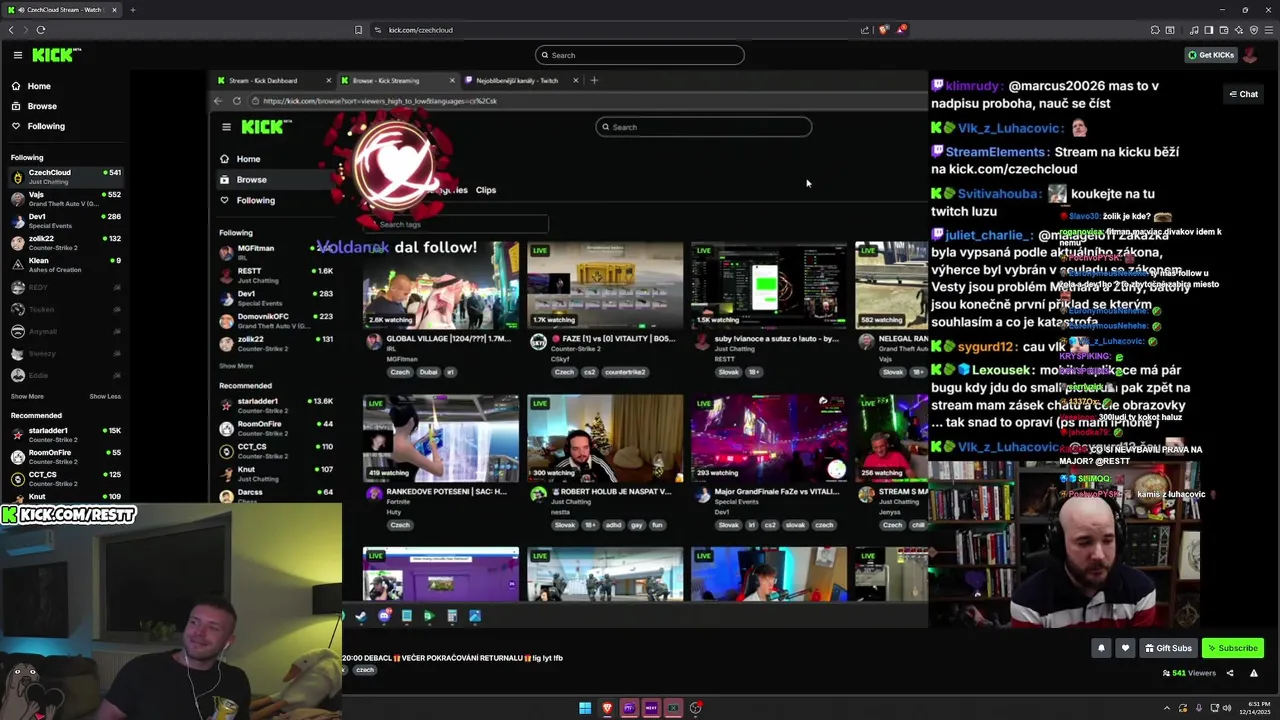
Task: Toggle stream notifications with bell button
Action: [x=1101, y=648]
